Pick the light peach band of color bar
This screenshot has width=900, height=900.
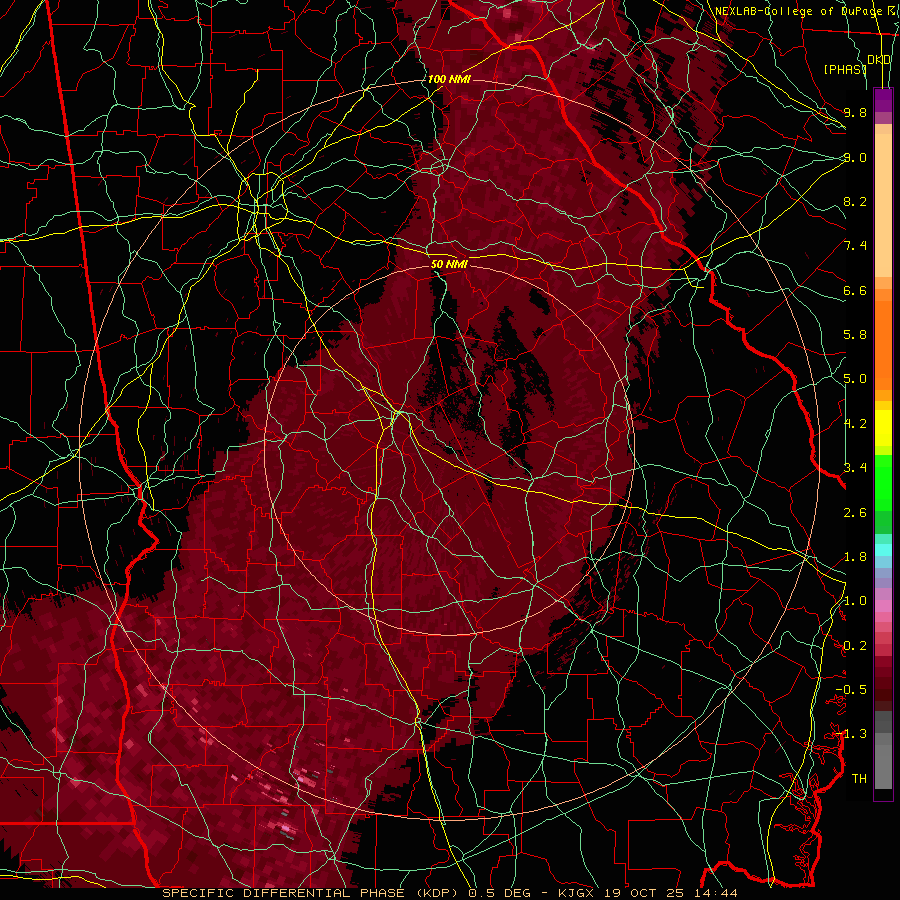(x=883, y=205)
